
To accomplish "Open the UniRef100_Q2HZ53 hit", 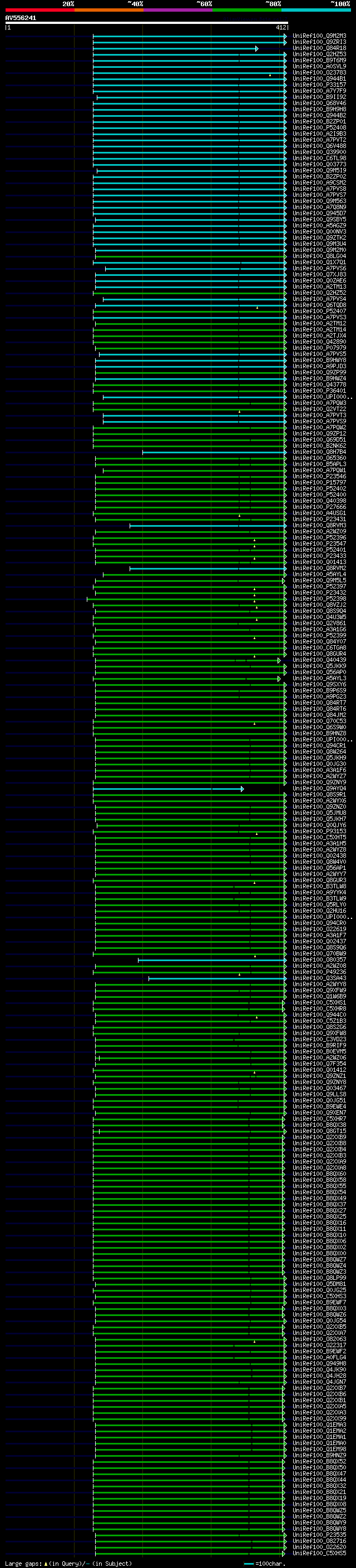I will coord(319,54).
